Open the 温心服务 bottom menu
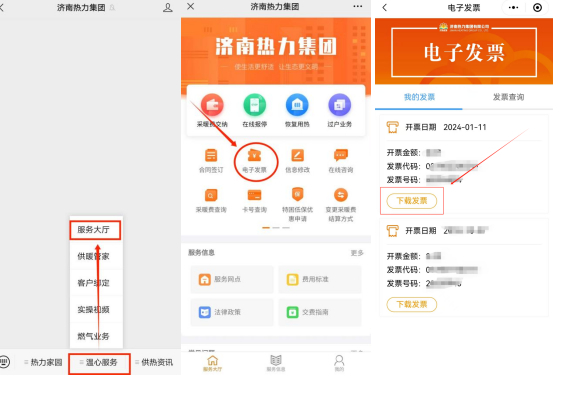The height and width of the screenshot is (399, 581). tap(99, 363)
